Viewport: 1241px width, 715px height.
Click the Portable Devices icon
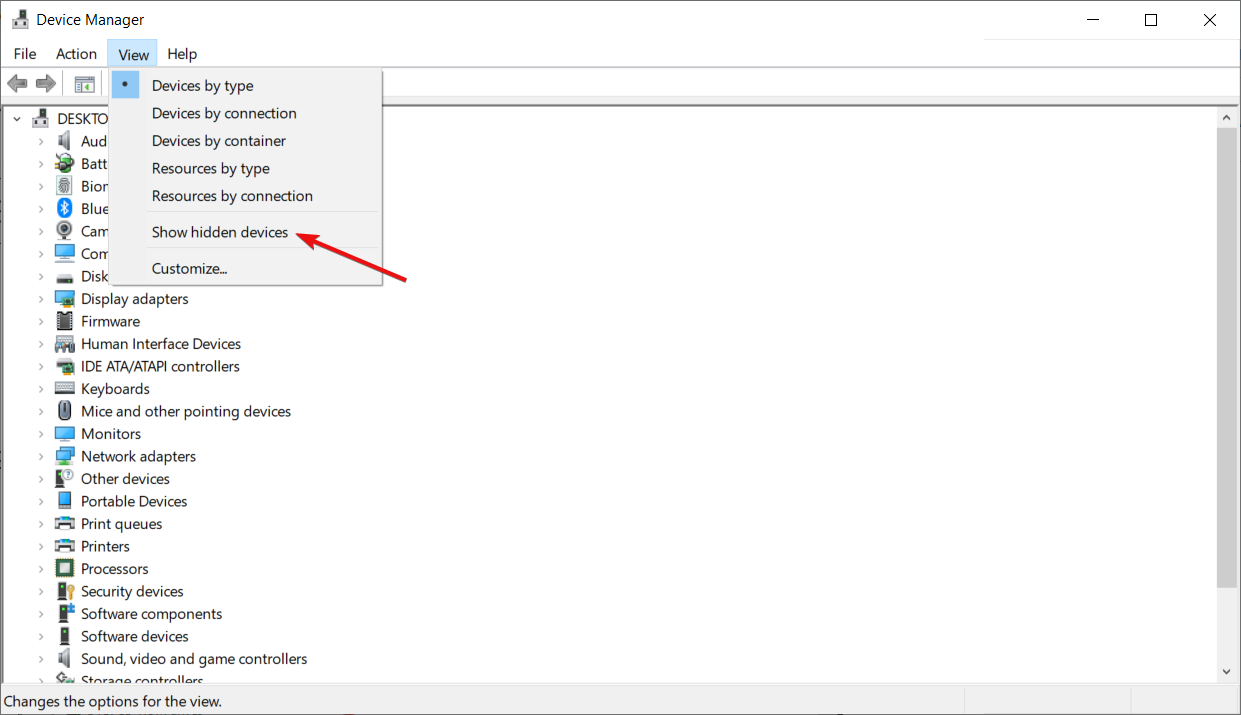65,501
